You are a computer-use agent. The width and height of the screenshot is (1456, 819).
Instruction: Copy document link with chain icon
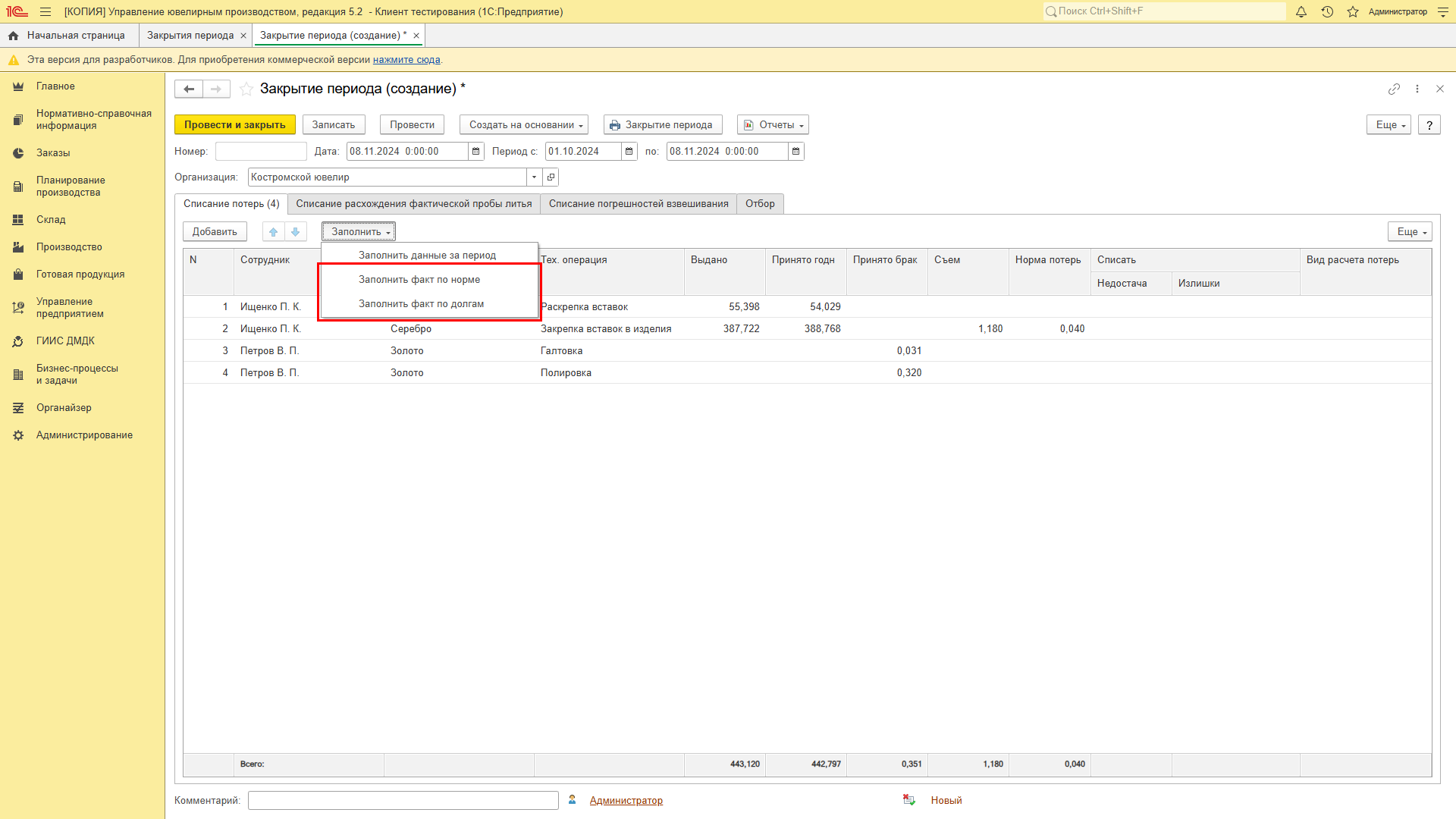click(x=1394, y=89)
